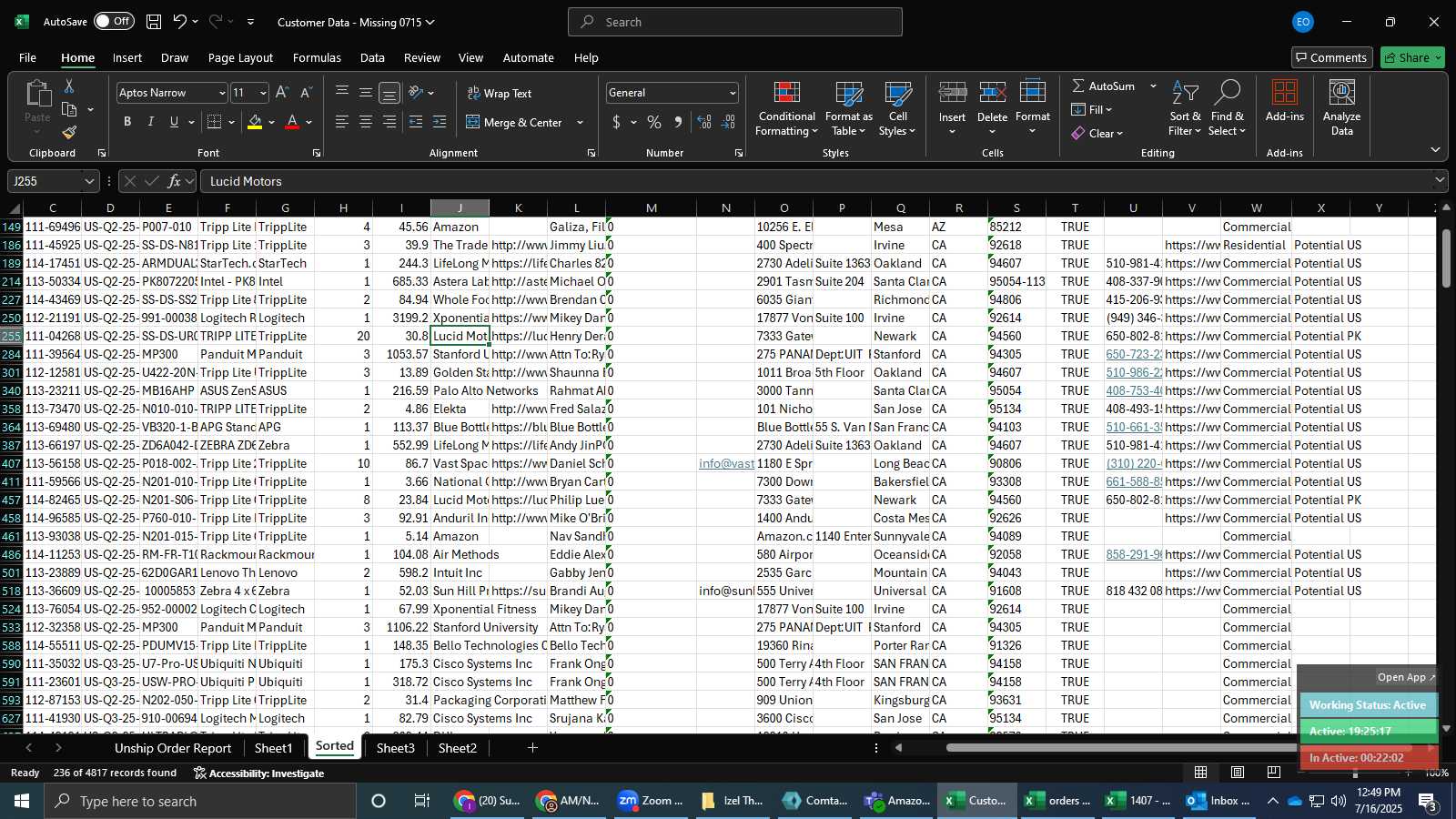This screenshot has width=1456, height=819.
Task: Click Insert Function fx icon
Action: click(x=175, y=181)
